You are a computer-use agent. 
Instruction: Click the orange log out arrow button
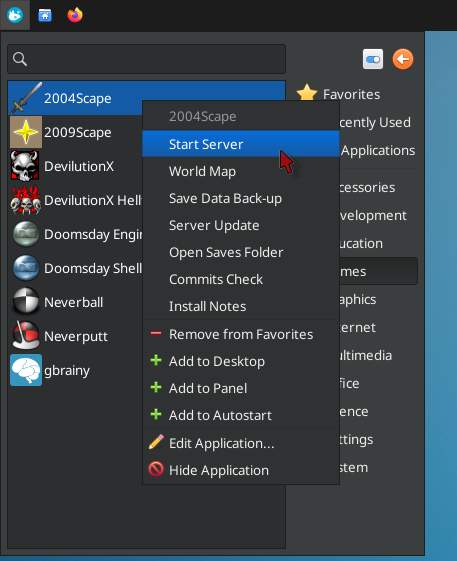(403, 59)
